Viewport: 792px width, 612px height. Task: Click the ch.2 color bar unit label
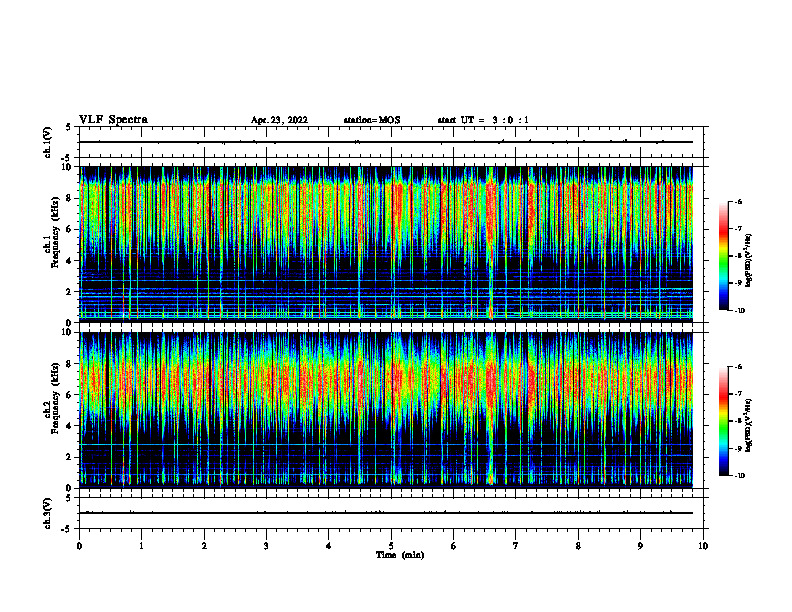(x=749, y=426)
